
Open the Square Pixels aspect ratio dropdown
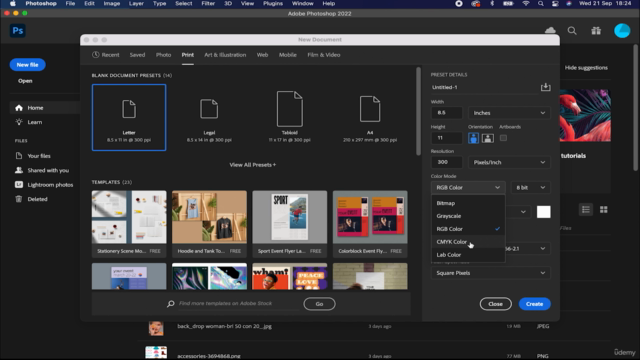[x=491, y=273]
